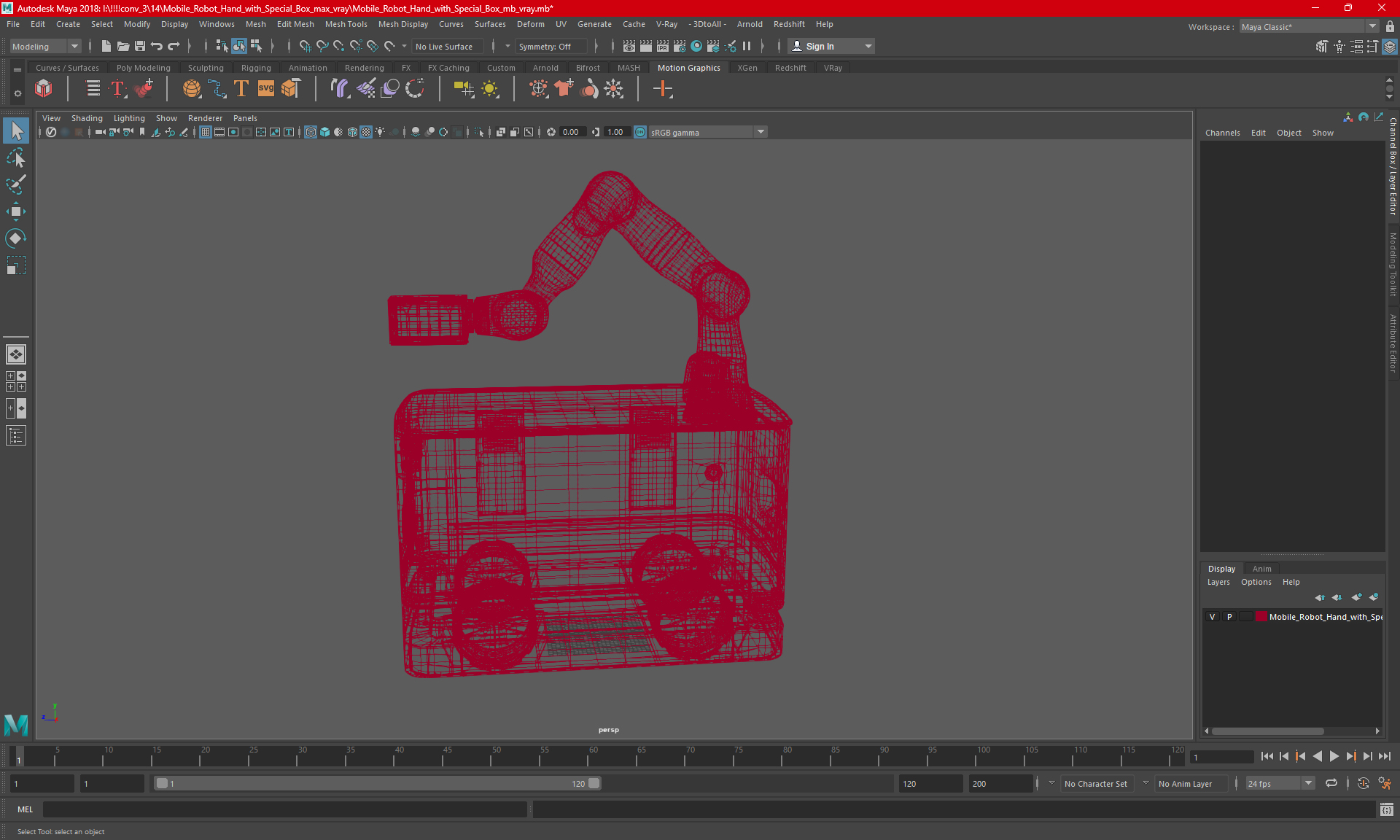The width and height of the screenshot is (1400, 840).
Task: Choose the Move tool in toolbox
Action: click(16, 212)
